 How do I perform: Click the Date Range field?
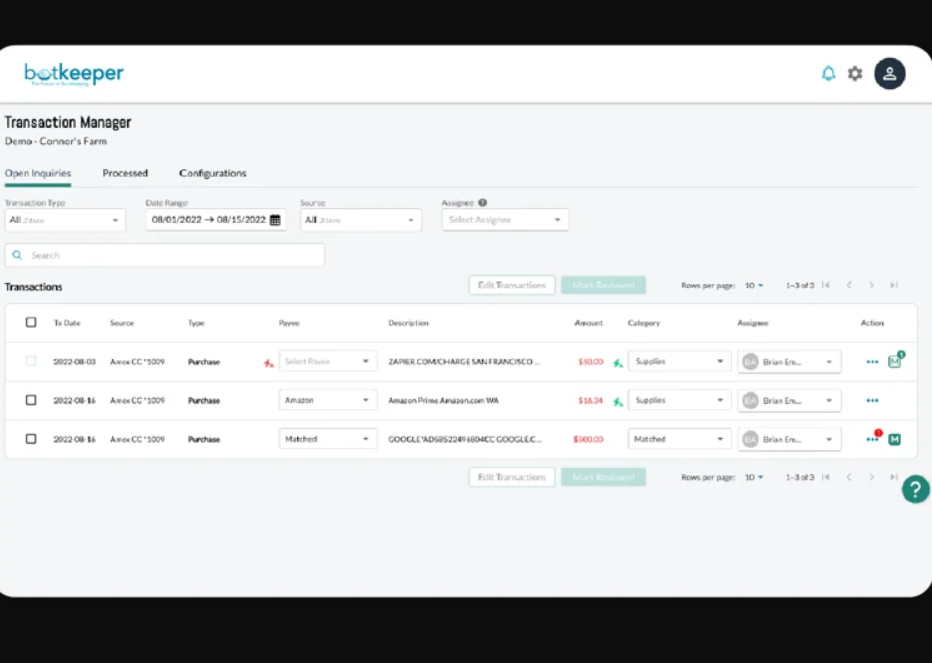pos(216,220)
